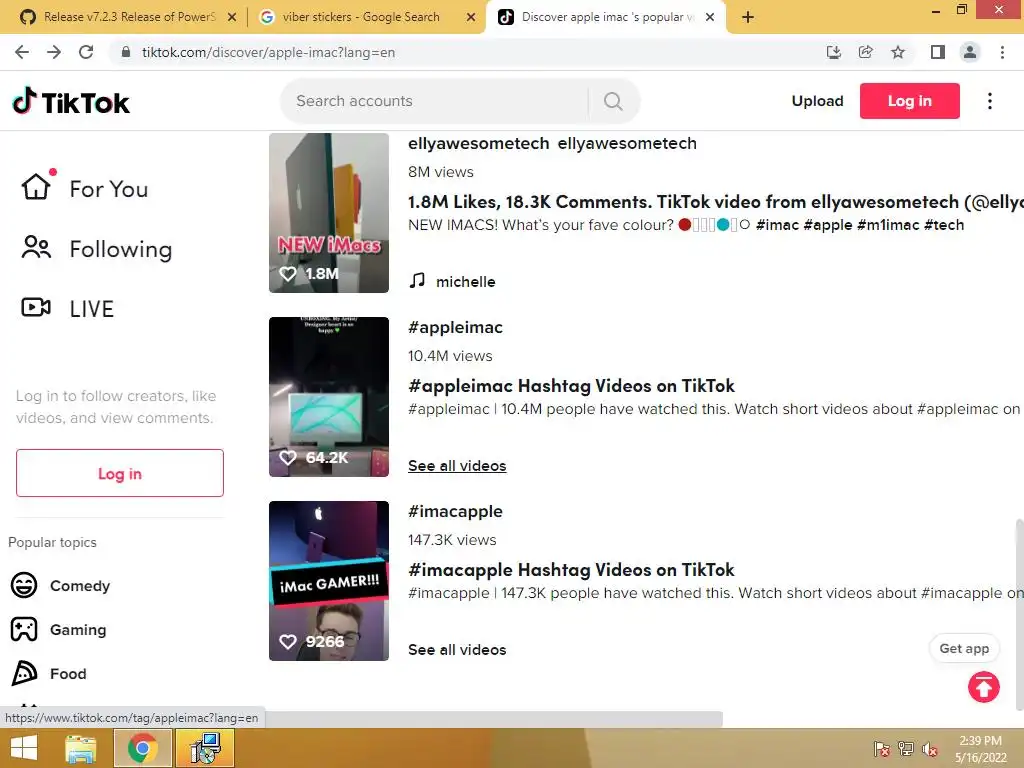Screen dimensions: 1024x768
Task: Open the NEW iMacs video thumbnail
Action: coord(328,213)
